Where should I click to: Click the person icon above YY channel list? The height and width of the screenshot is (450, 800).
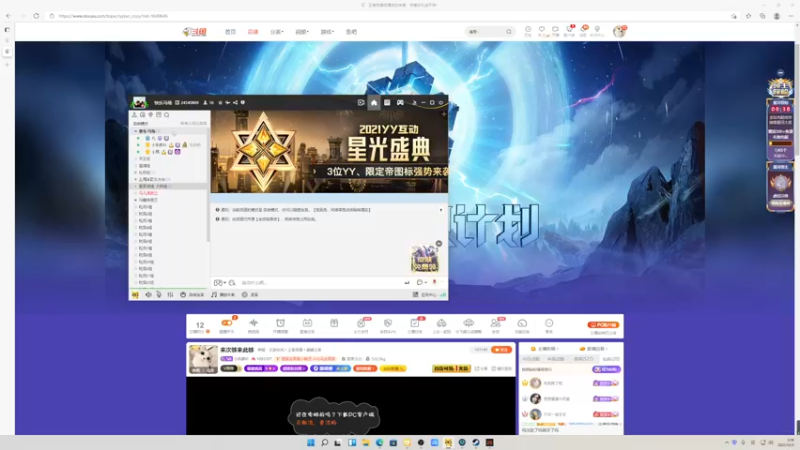135,115
